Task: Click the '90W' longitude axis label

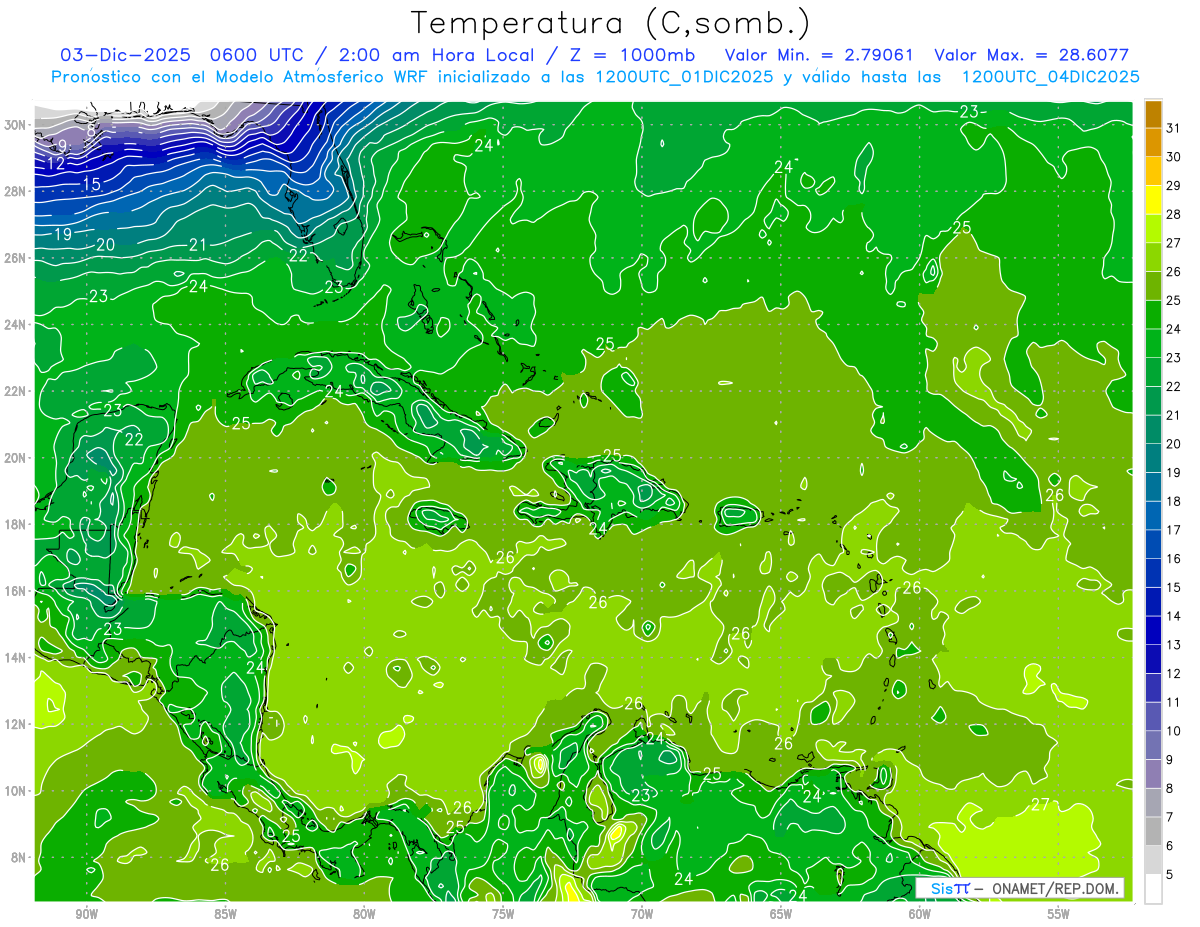Action: click(x=86, y=914)
